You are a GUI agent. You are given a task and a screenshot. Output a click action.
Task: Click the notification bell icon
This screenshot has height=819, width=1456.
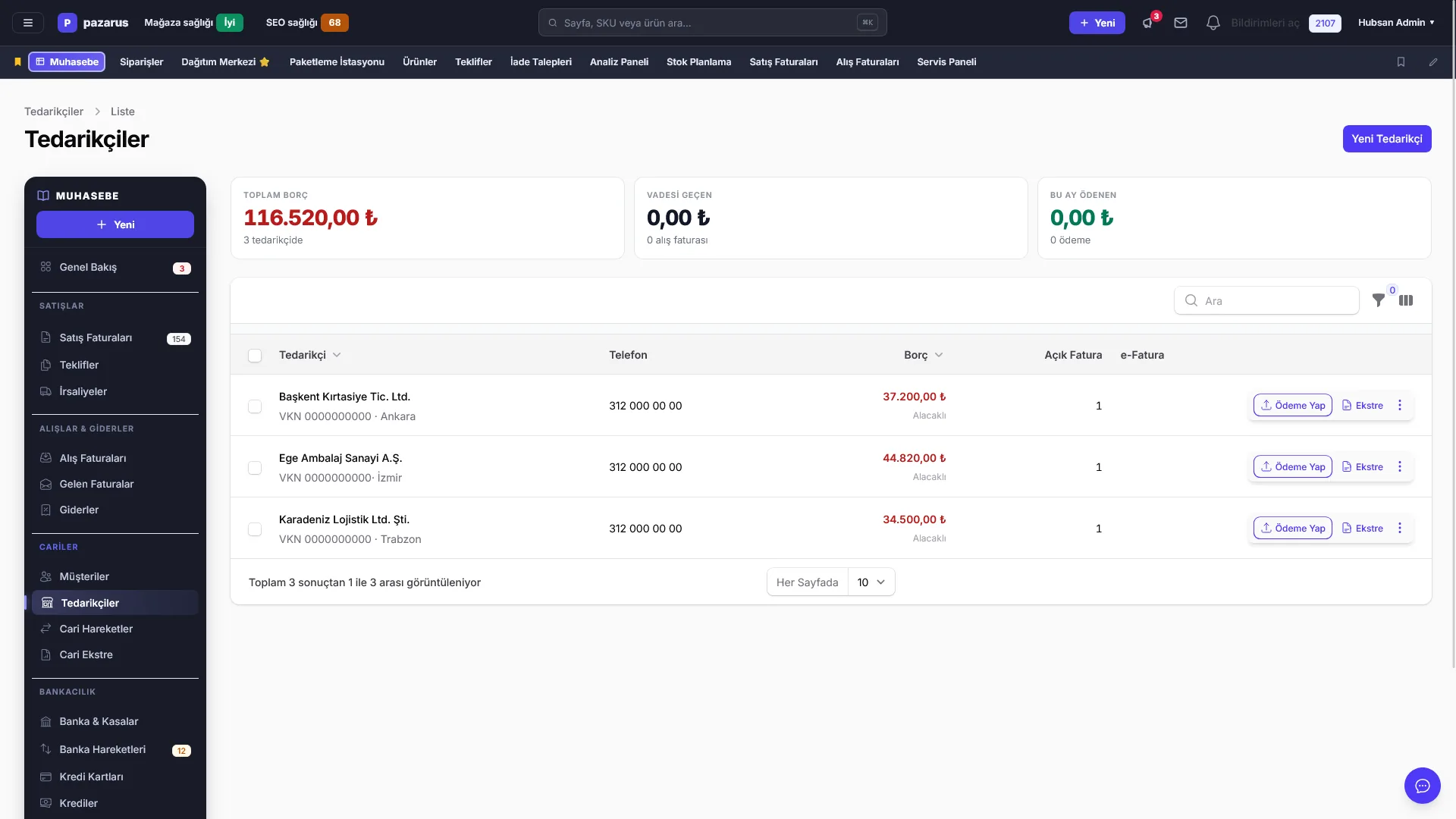pos(1213,23)
